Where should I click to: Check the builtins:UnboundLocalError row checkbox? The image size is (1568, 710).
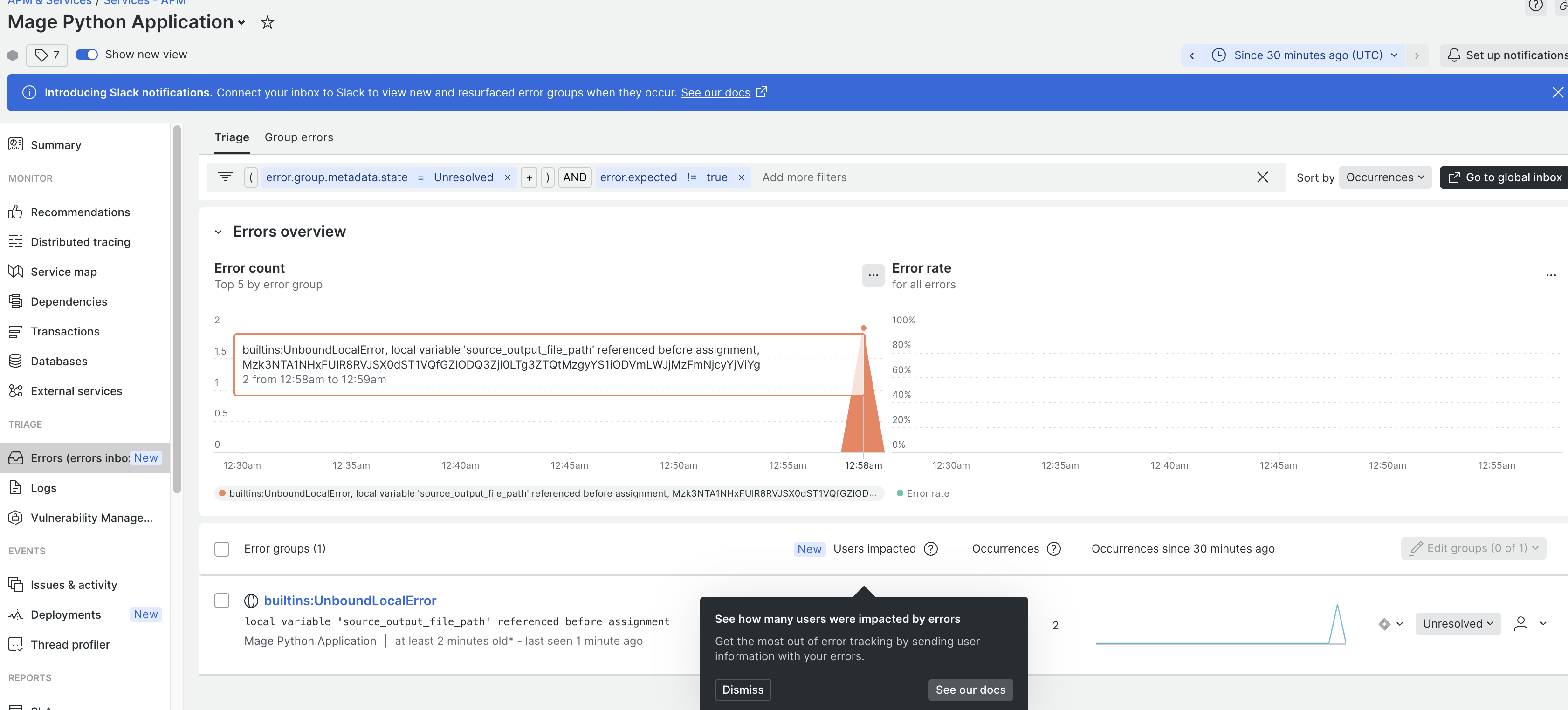(x=222, y=601)
